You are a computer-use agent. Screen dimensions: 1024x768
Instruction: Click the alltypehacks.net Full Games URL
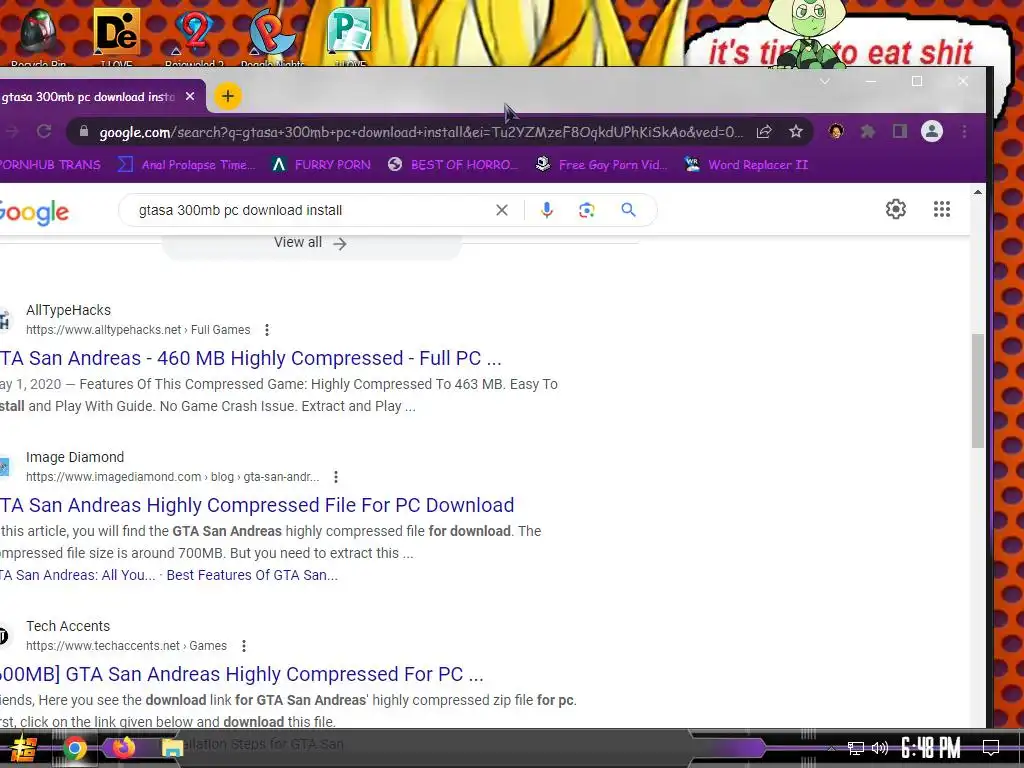[138, 330]
